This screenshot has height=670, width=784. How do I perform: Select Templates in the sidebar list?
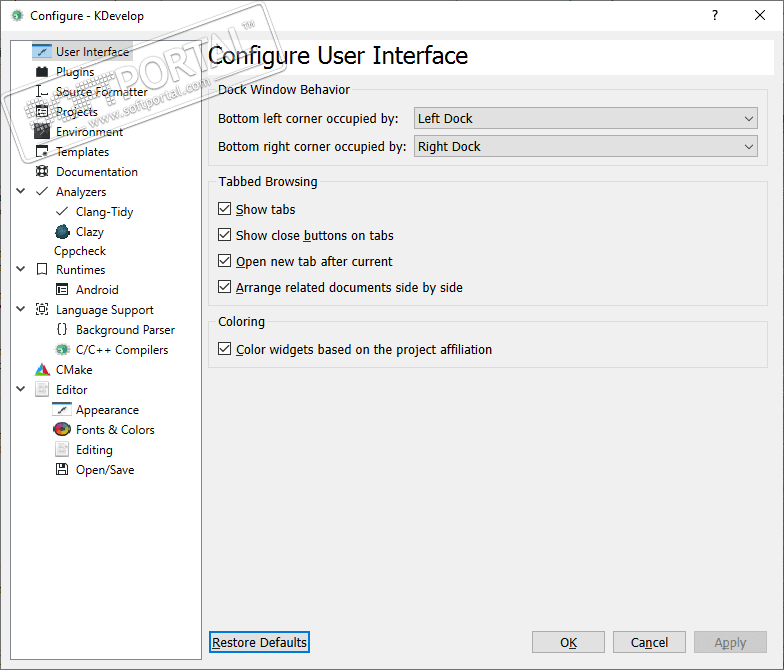(82, 152)
